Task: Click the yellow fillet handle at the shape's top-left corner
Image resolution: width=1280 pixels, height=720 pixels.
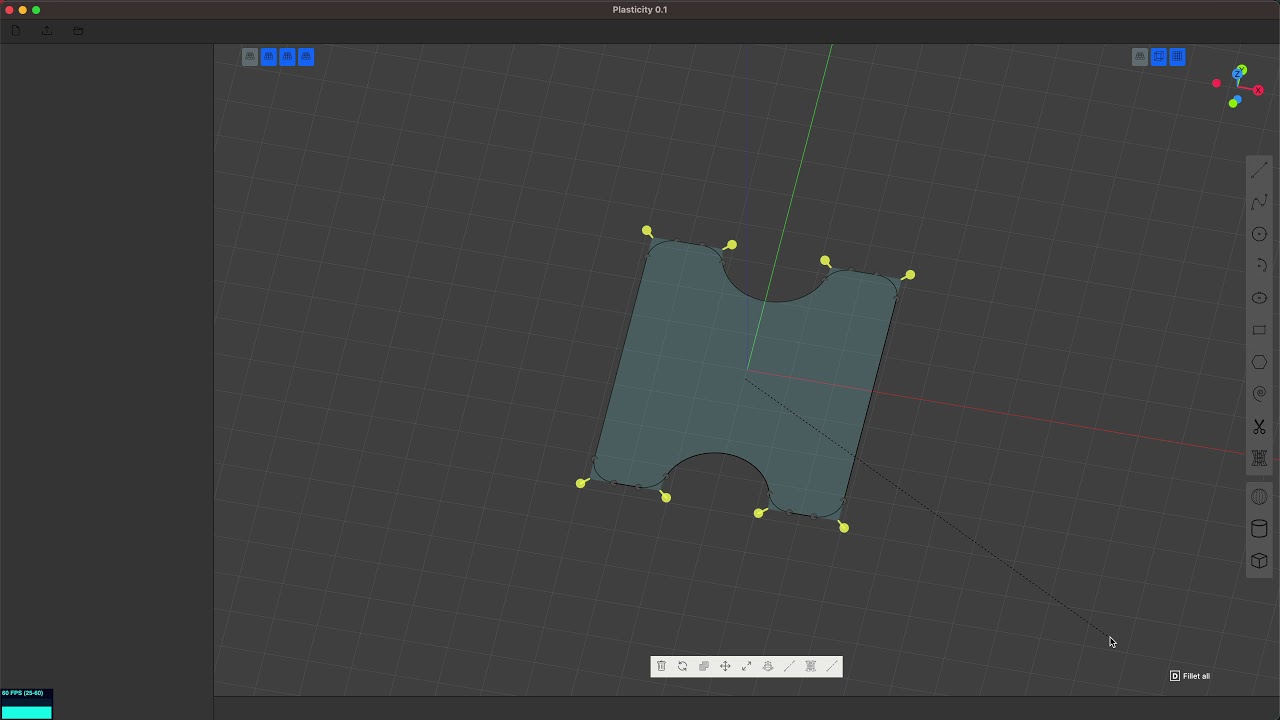Action: coord(647,232)
